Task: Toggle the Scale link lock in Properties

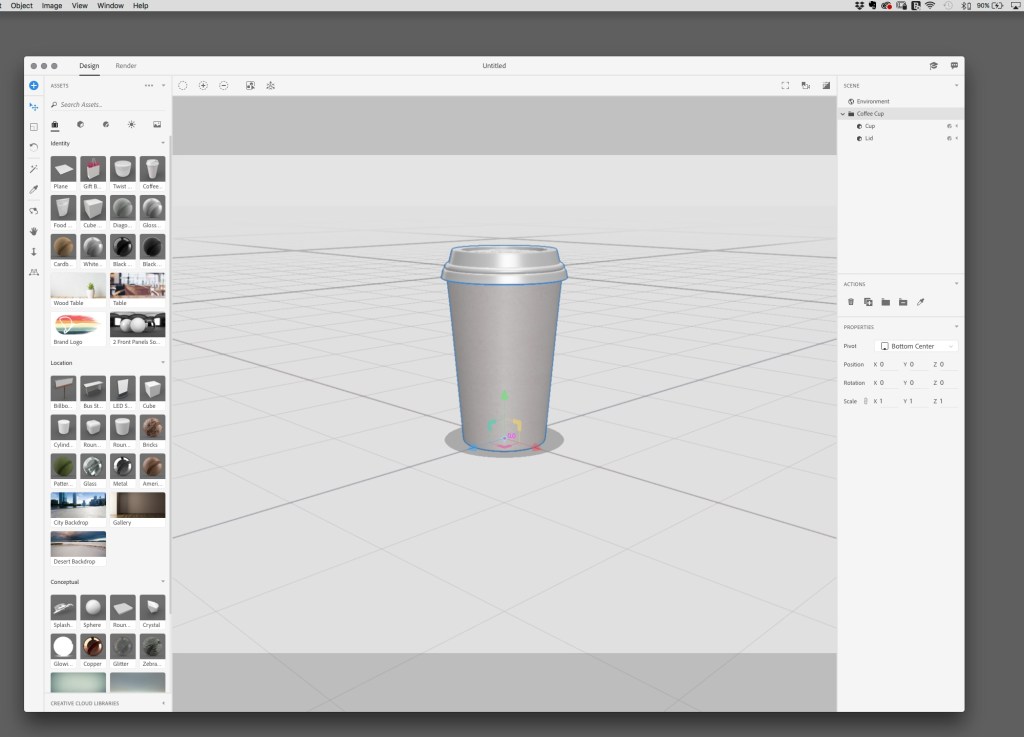Action: pyautogui.click(x=866, y=401)
